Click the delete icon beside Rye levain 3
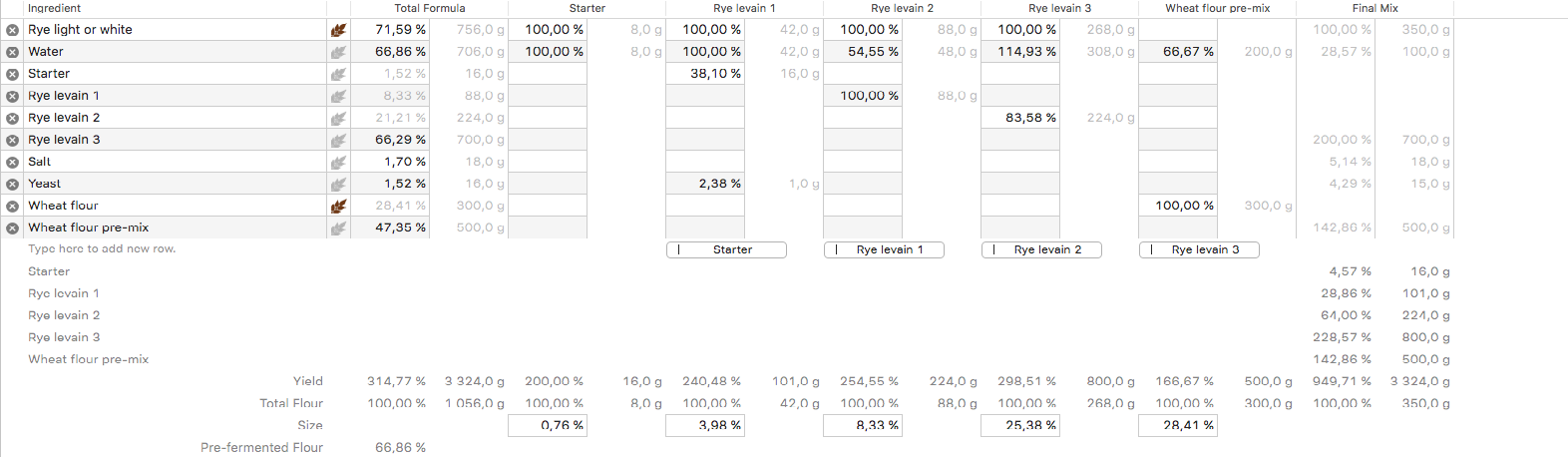Image resolution: width=1568 pixels, height=457 pixels. (12, 140)
